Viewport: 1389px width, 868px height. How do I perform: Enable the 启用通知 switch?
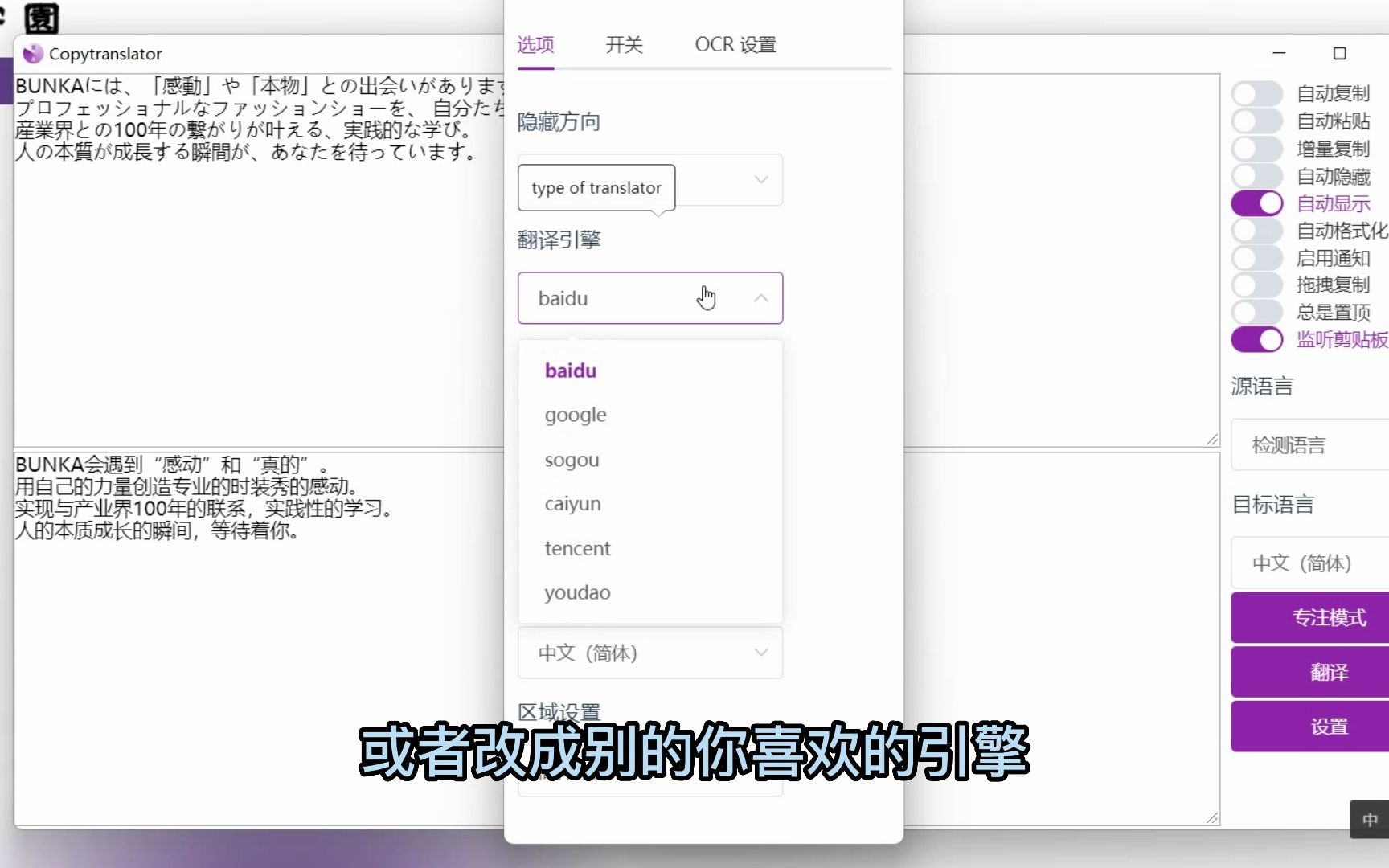click(x=1257, y=258)
